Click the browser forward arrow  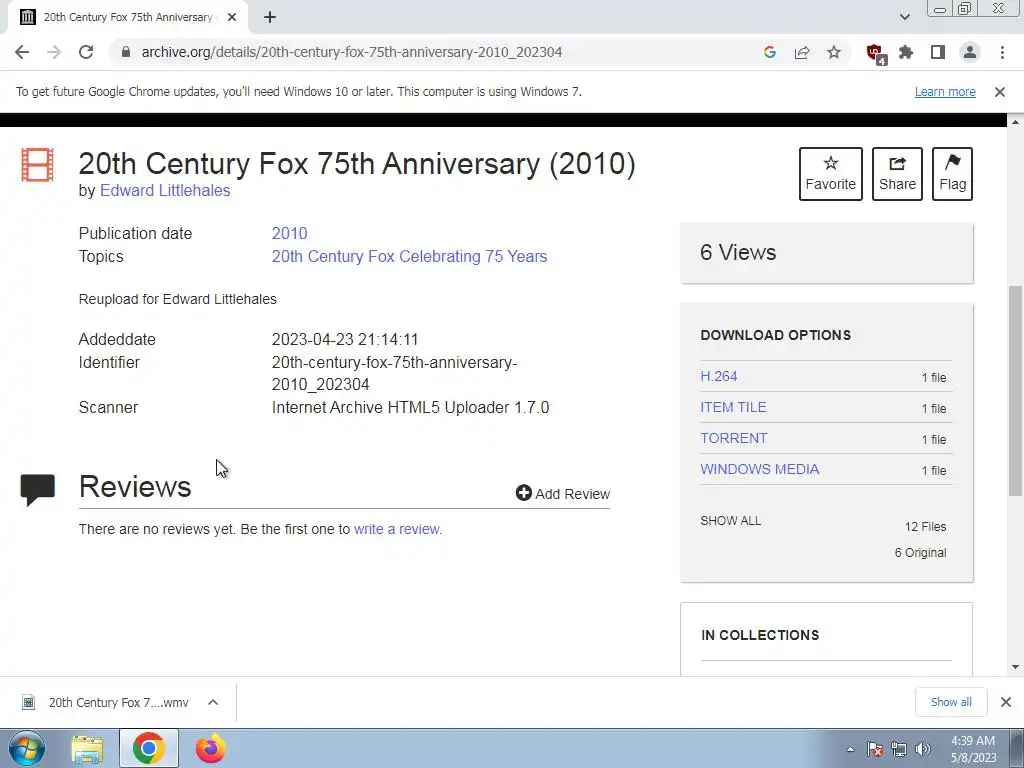point(54,52)
